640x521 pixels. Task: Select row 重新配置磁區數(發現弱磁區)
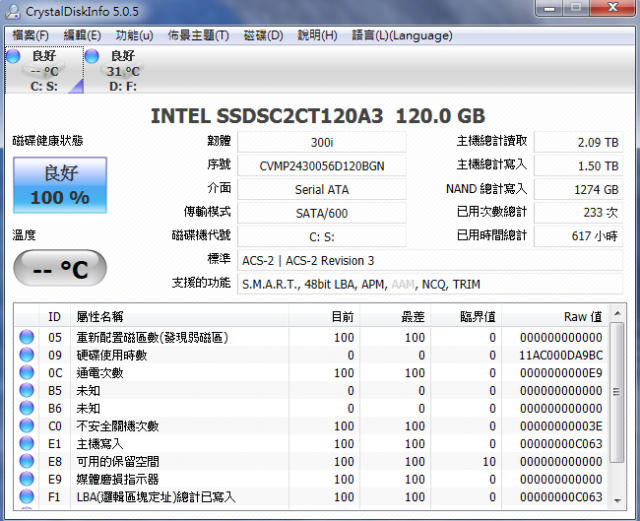(312, 337)
